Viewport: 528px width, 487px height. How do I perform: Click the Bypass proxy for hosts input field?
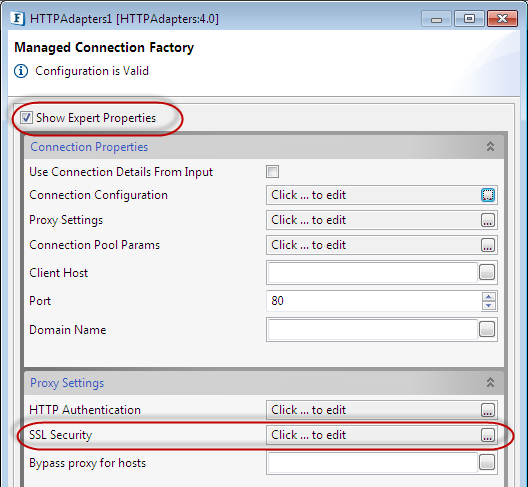tap(372, 462)
